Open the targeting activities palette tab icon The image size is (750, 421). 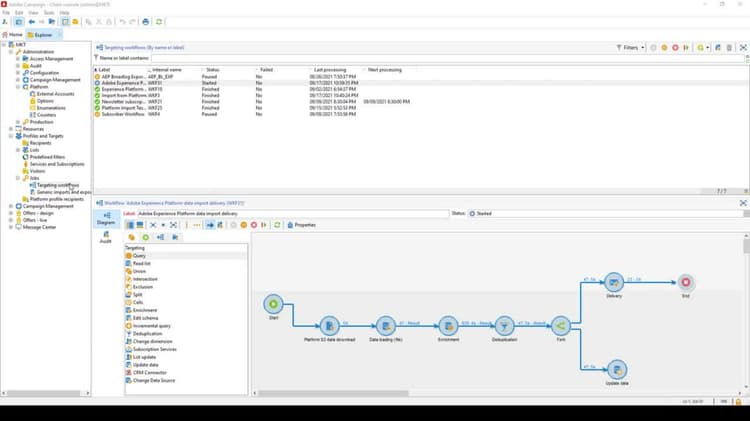tap(132, 237)
